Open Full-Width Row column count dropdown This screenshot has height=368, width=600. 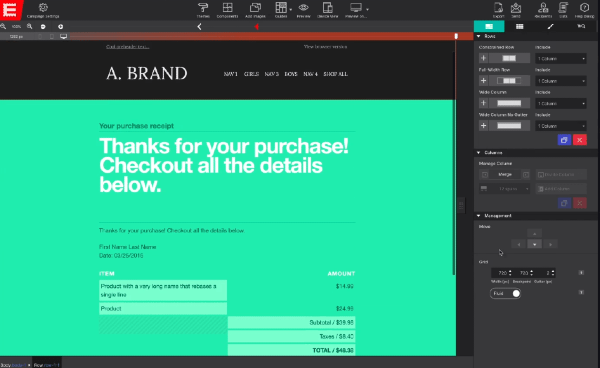pos(561,81)
